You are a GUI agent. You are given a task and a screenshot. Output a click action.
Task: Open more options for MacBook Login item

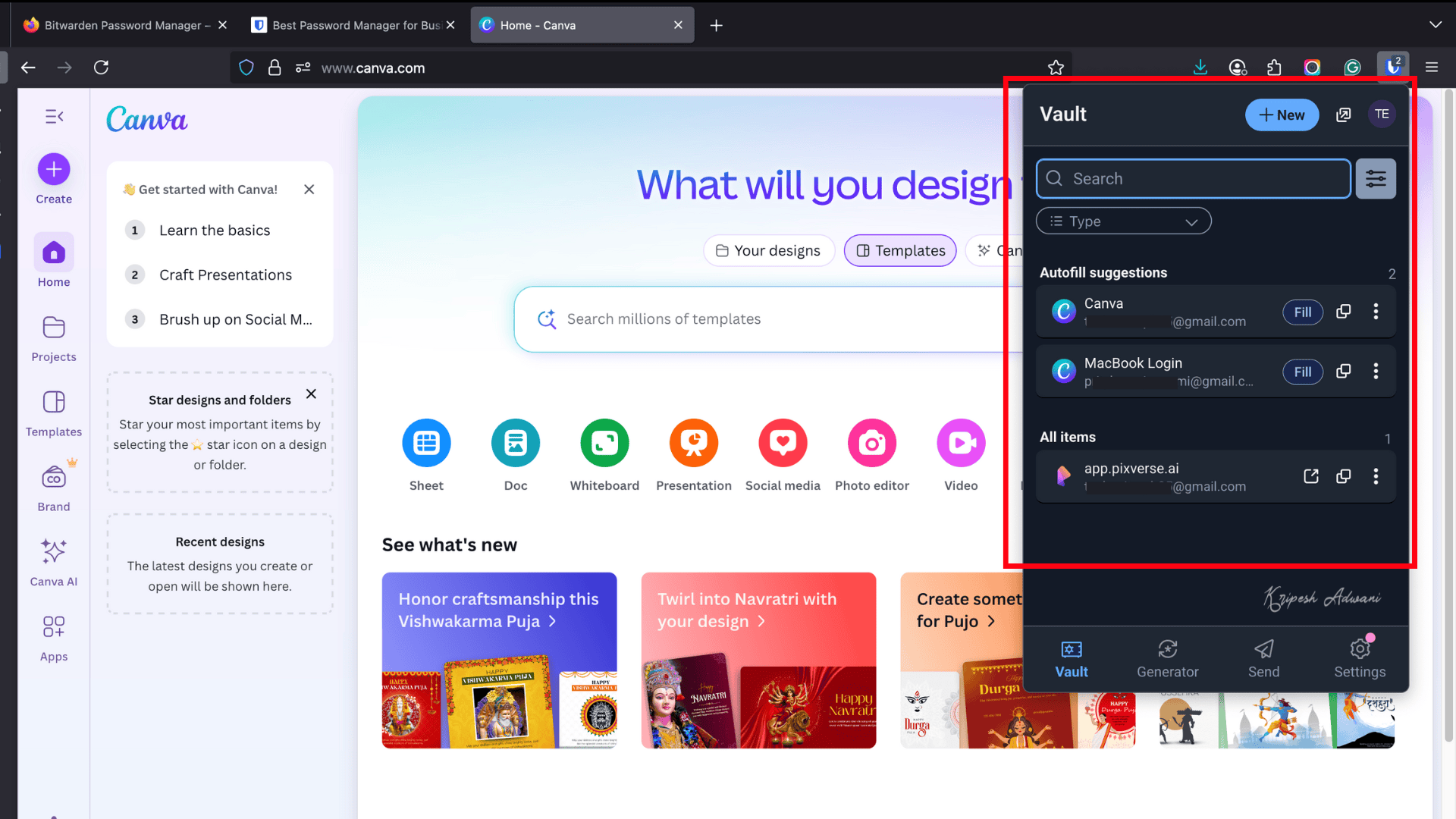coord(1376,372)
